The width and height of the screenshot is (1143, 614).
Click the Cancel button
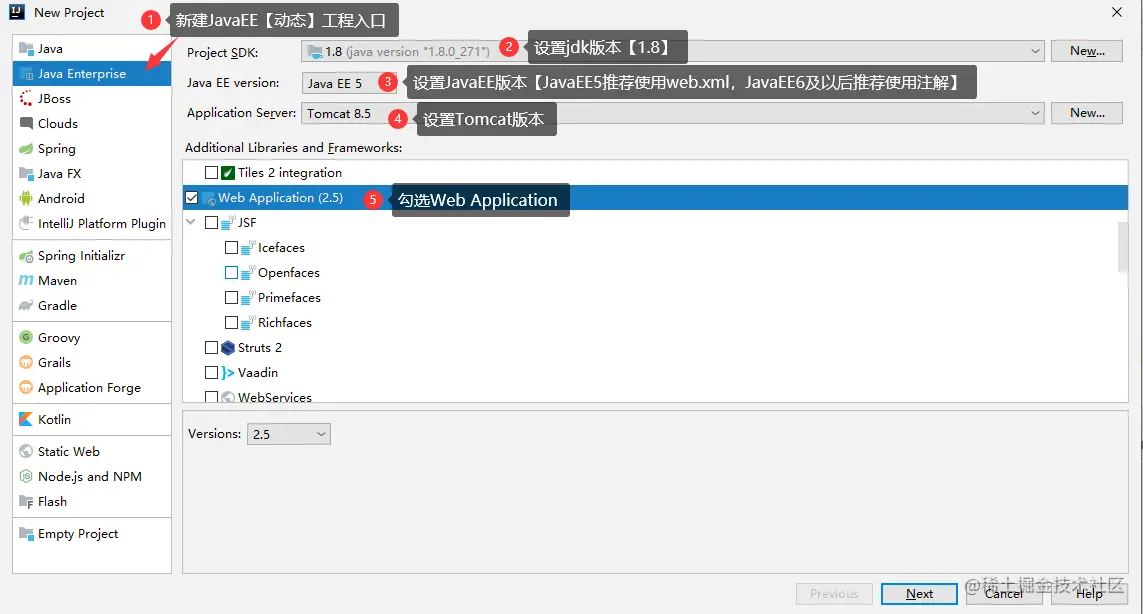pos(1004,594)
